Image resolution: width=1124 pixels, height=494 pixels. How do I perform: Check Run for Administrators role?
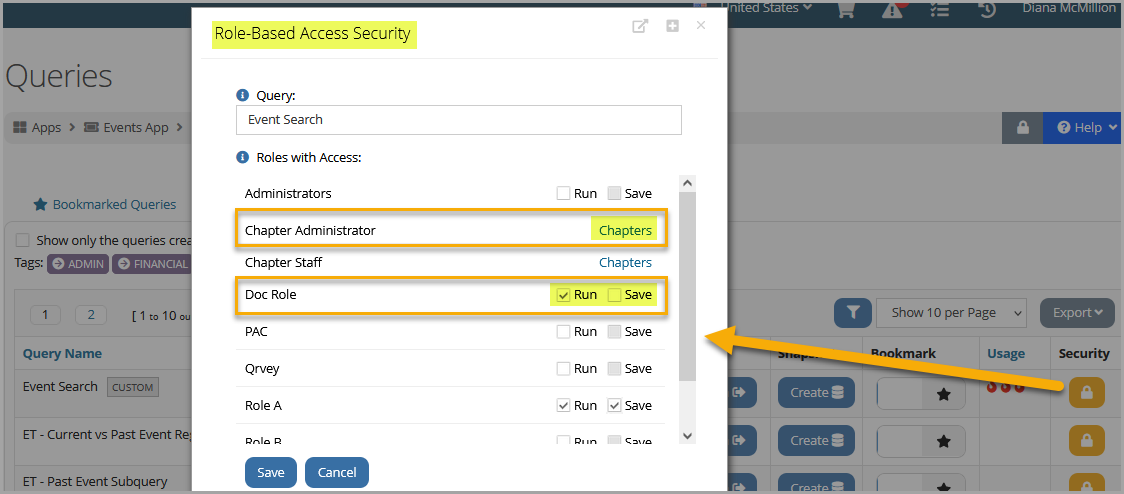click(x=563, y=193)
